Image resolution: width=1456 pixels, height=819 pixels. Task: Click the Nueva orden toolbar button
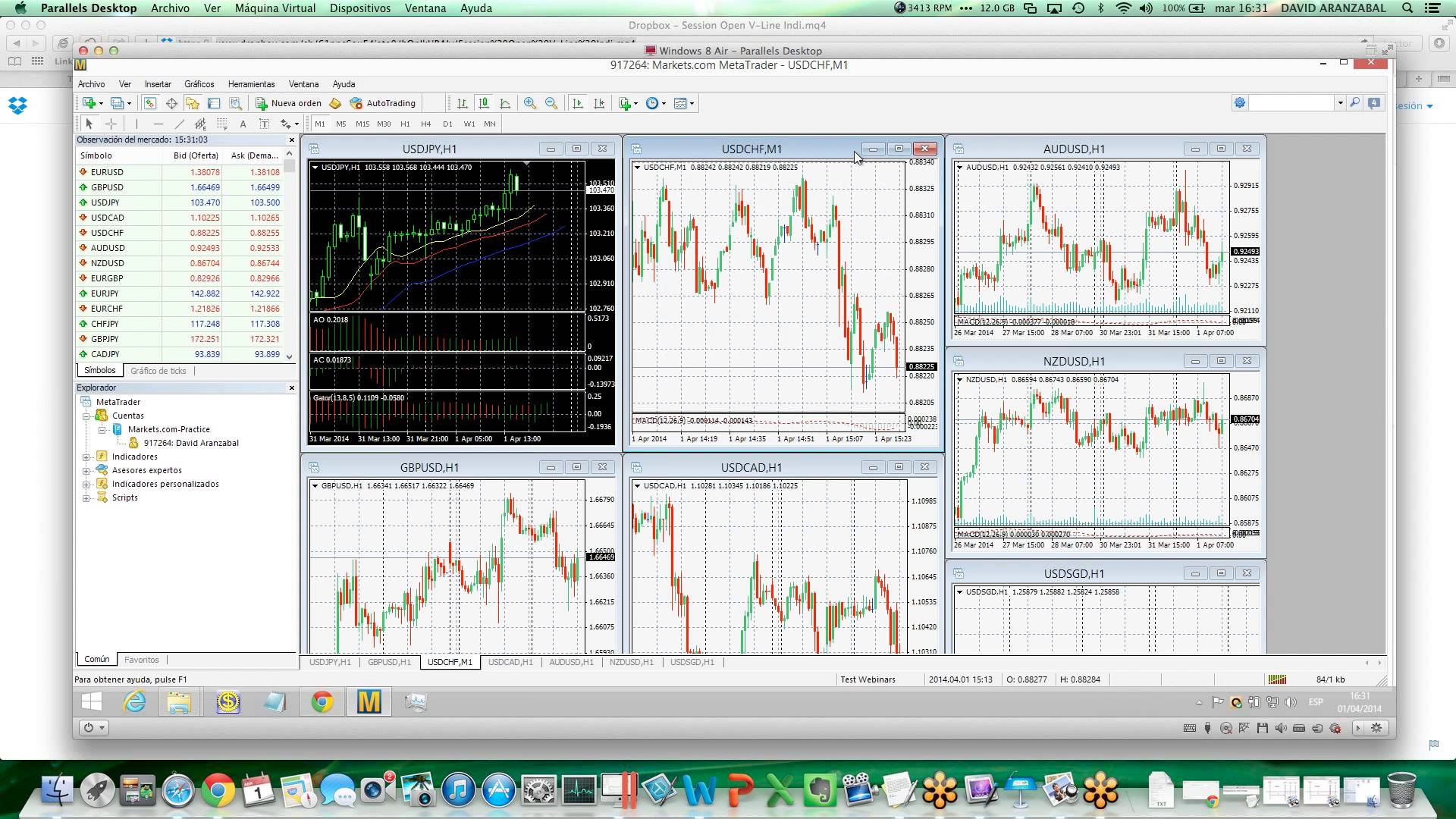point(289,103)
